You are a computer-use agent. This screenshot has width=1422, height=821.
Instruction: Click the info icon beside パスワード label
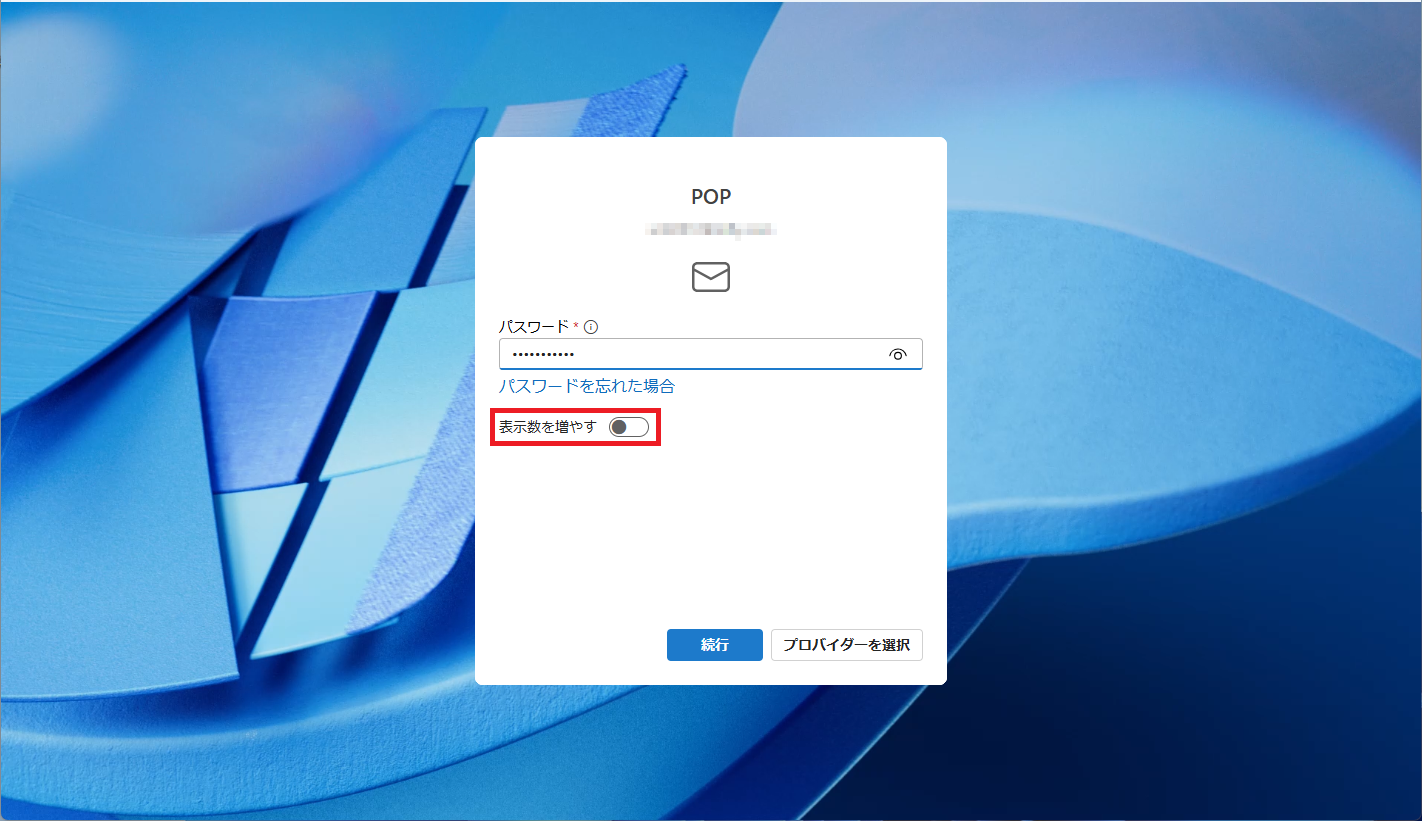point(591,327)
